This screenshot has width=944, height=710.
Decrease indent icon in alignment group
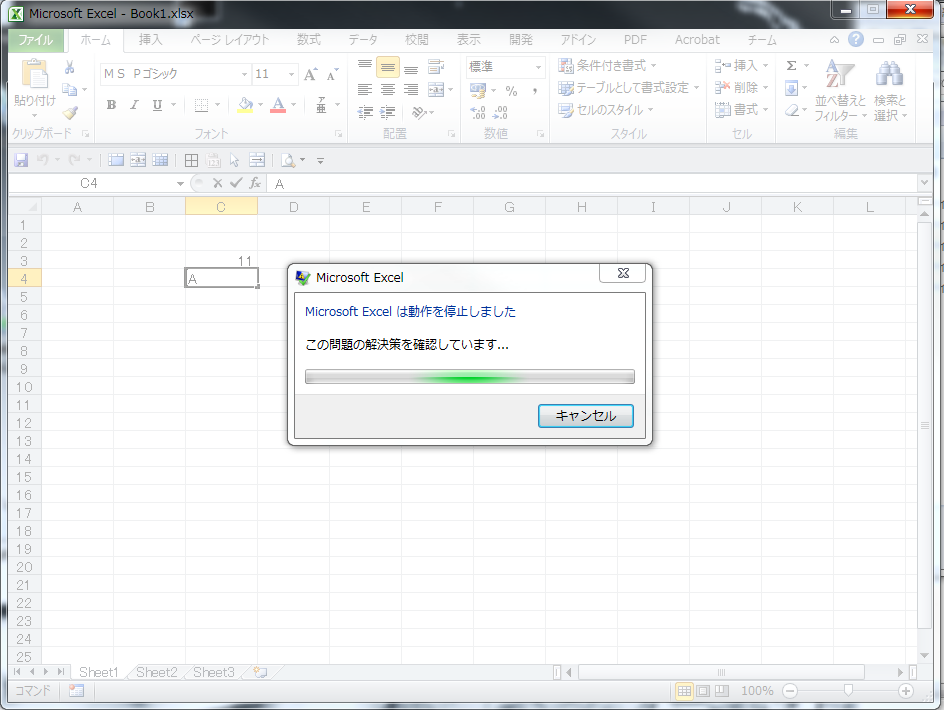(365, 112)
